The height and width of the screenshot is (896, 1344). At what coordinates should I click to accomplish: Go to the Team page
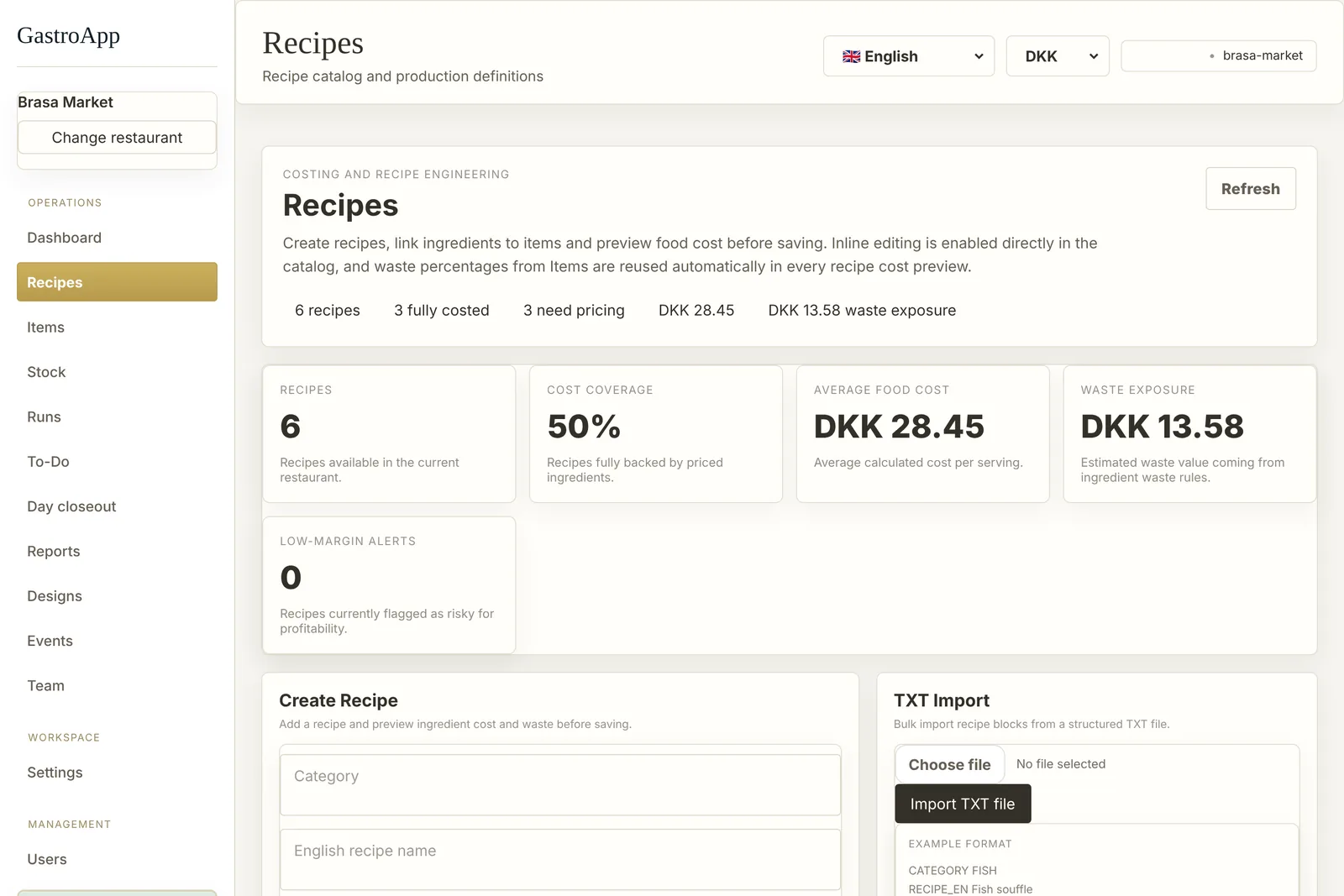coord(117,685)
